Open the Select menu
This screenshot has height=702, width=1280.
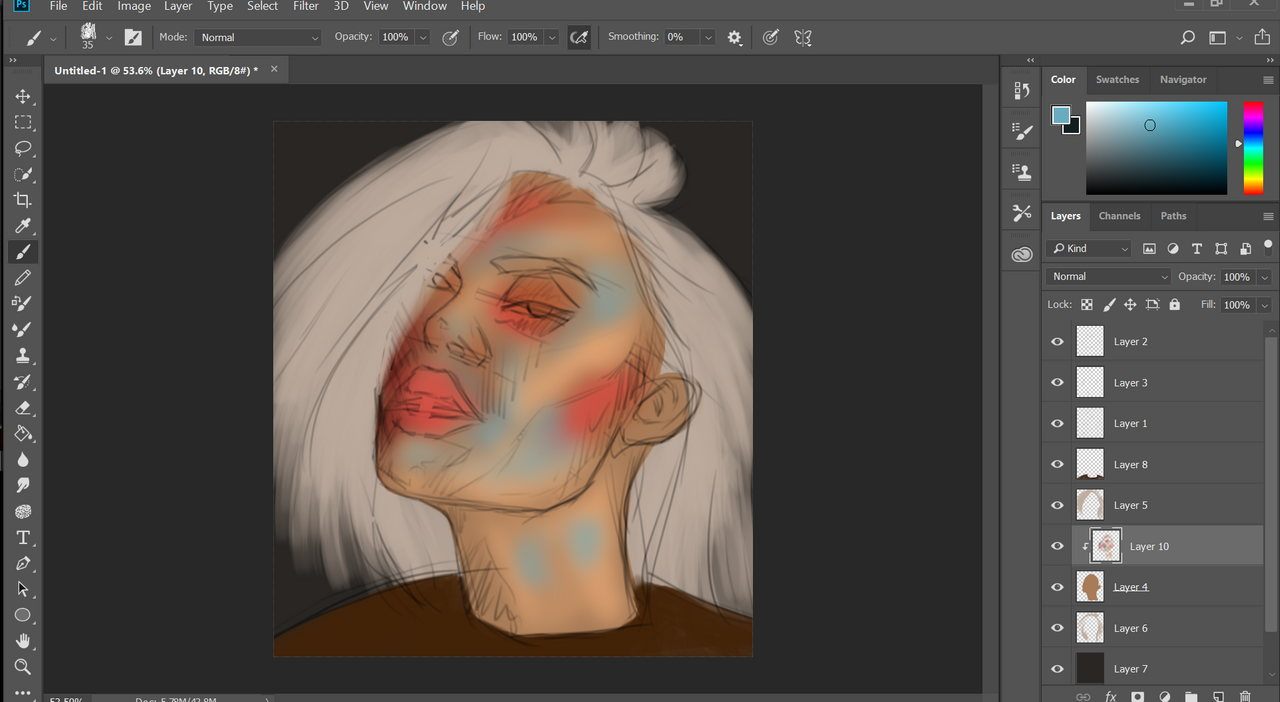[x=262, y=6]
